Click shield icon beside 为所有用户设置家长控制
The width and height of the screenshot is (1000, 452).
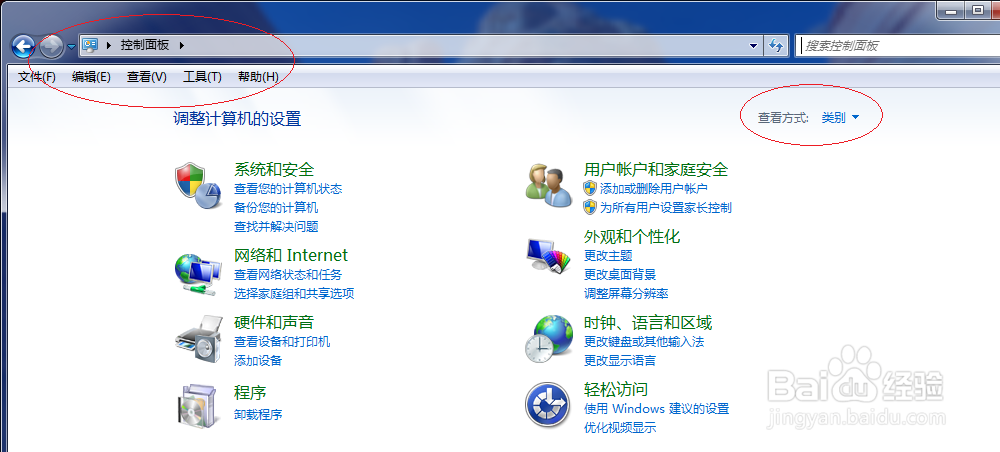tap(590, 207)
